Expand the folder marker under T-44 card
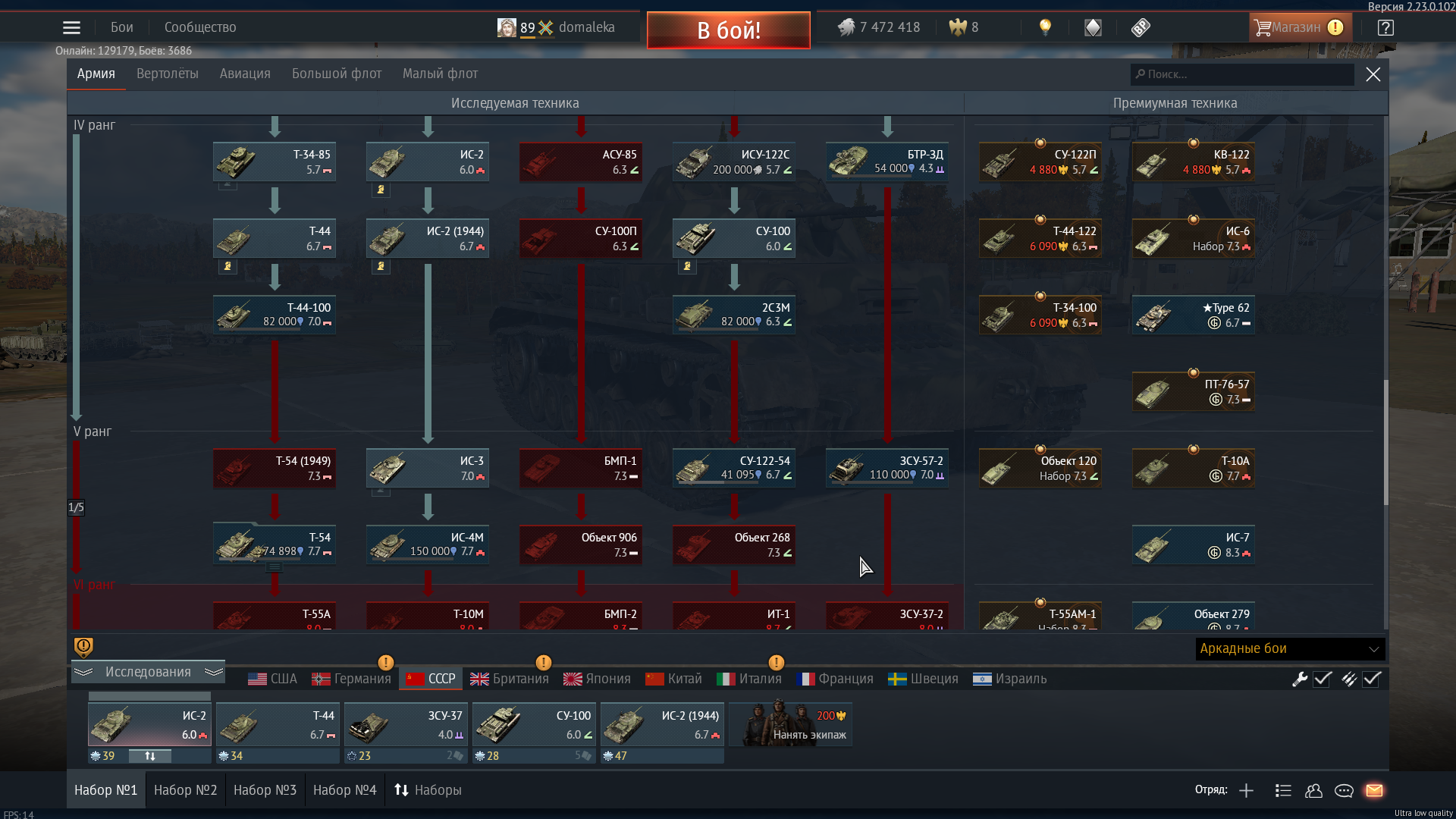Screen dimensions: 1456x819 (227, 266)
